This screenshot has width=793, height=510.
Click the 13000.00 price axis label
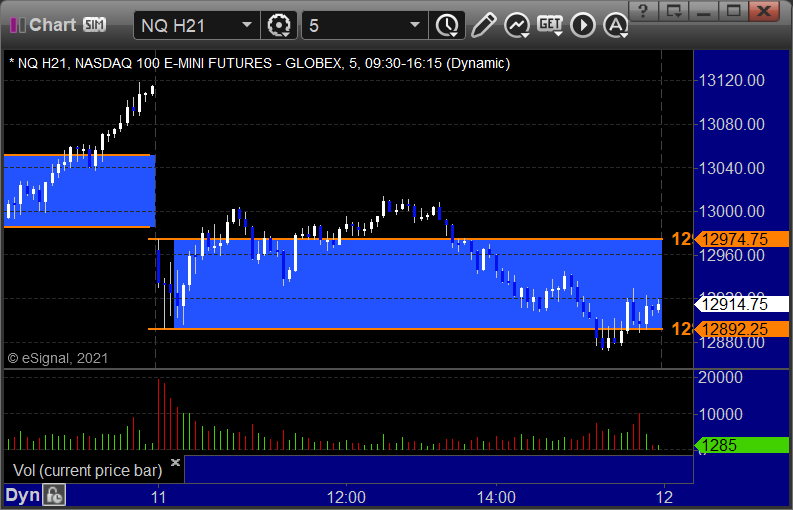[731, 211]
